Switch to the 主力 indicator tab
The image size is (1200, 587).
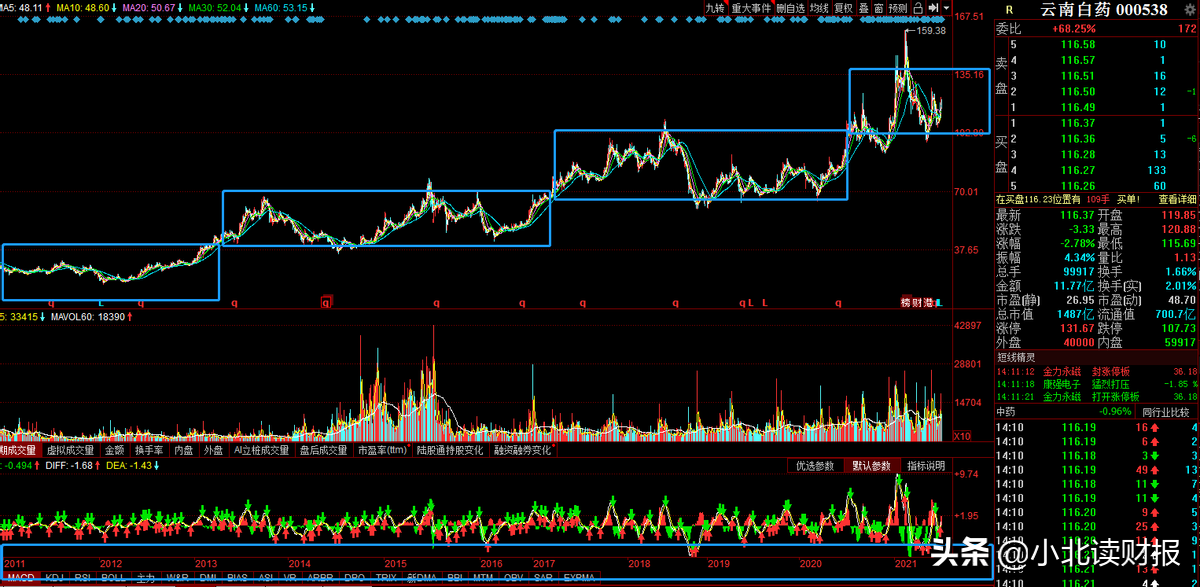[146, 578]
